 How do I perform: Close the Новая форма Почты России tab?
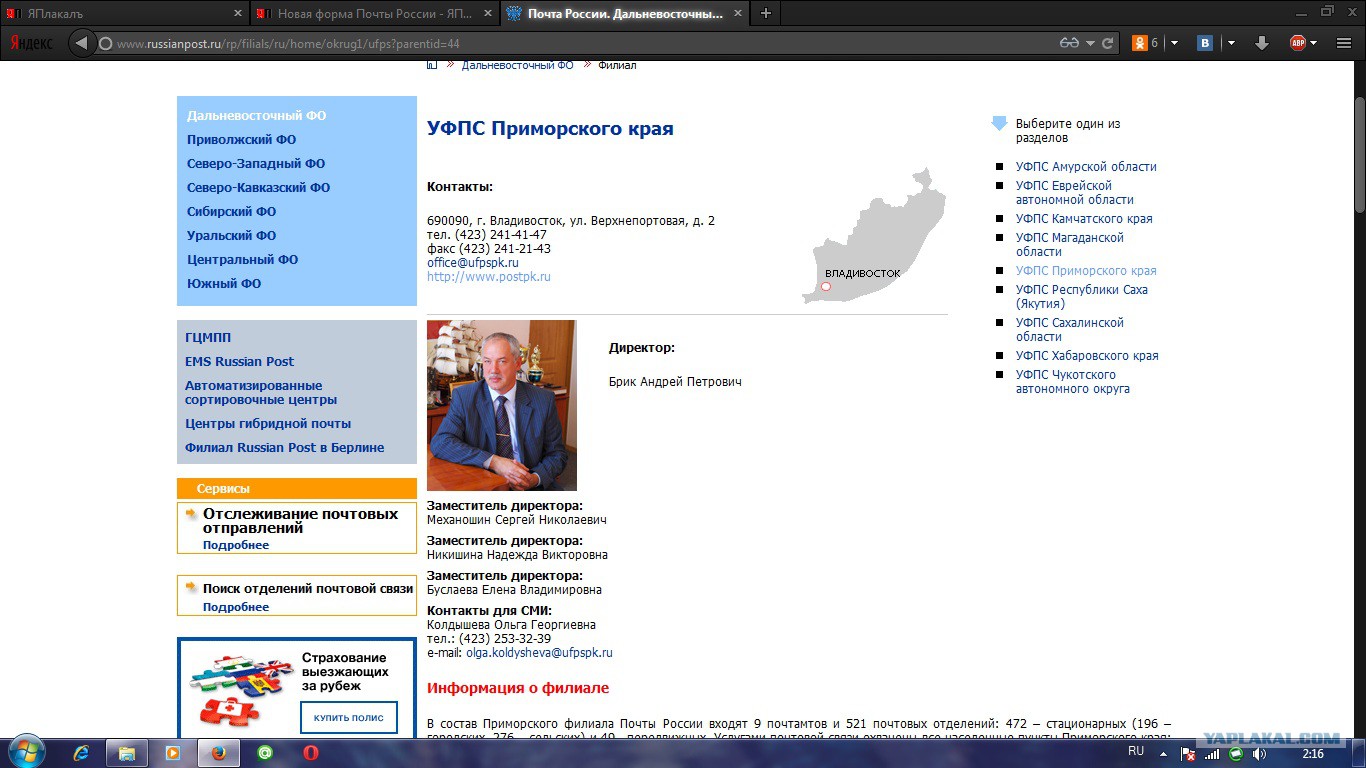pyautogui.click(x=488, y=14)
